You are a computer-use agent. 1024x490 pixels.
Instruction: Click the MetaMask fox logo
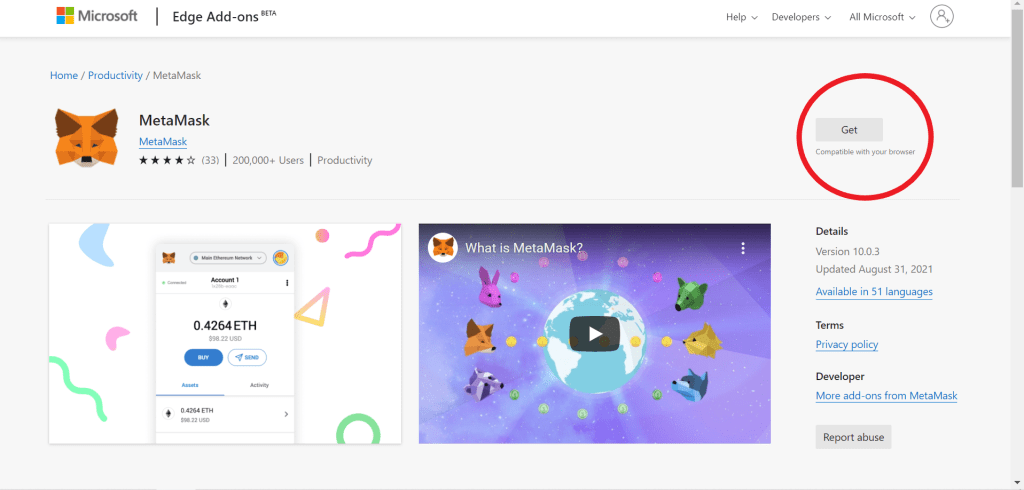tap(84, 138)
